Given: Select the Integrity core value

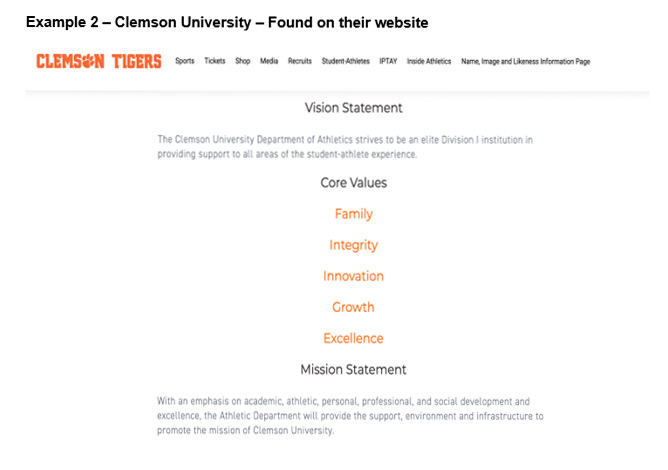Looking at the screenshot, I should (x=354, y=245).
